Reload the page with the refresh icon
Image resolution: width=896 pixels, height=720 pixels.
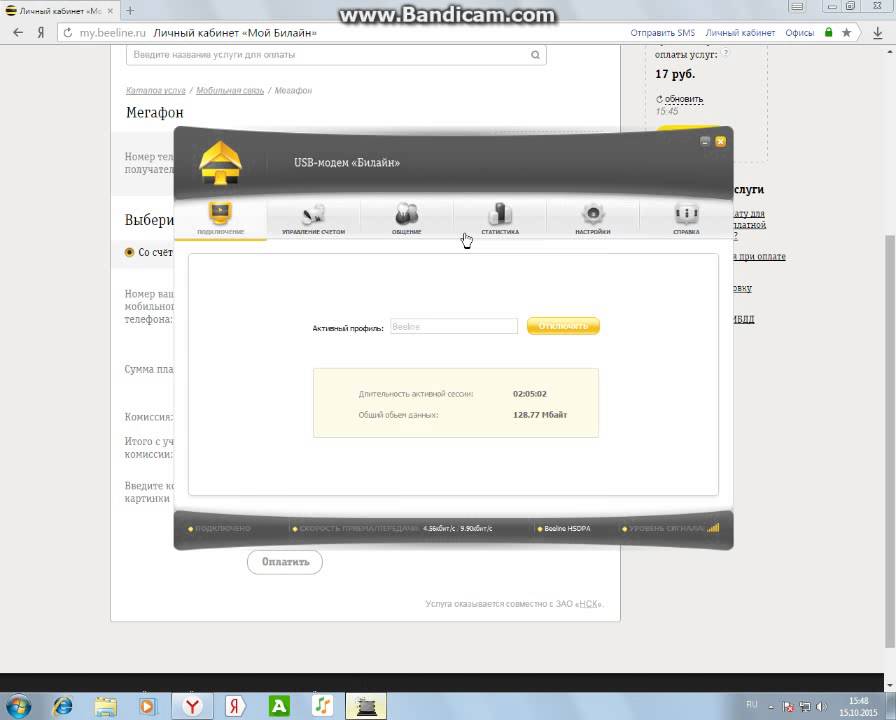(67, 33)
